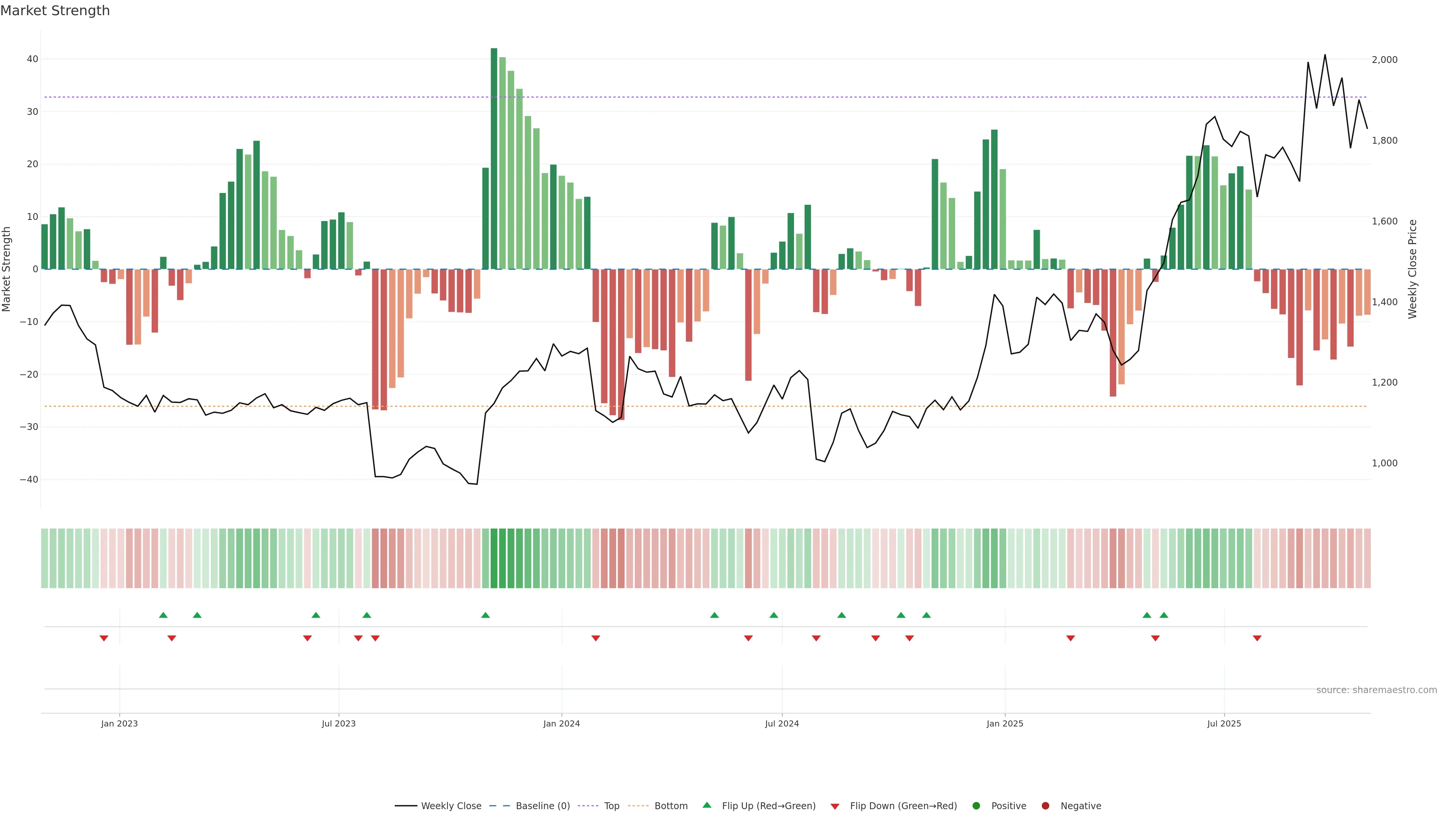Viewport: 1456px width, 819px height.
Task: Click the 2,000 right axis tick label
Action: (1384, 60)
